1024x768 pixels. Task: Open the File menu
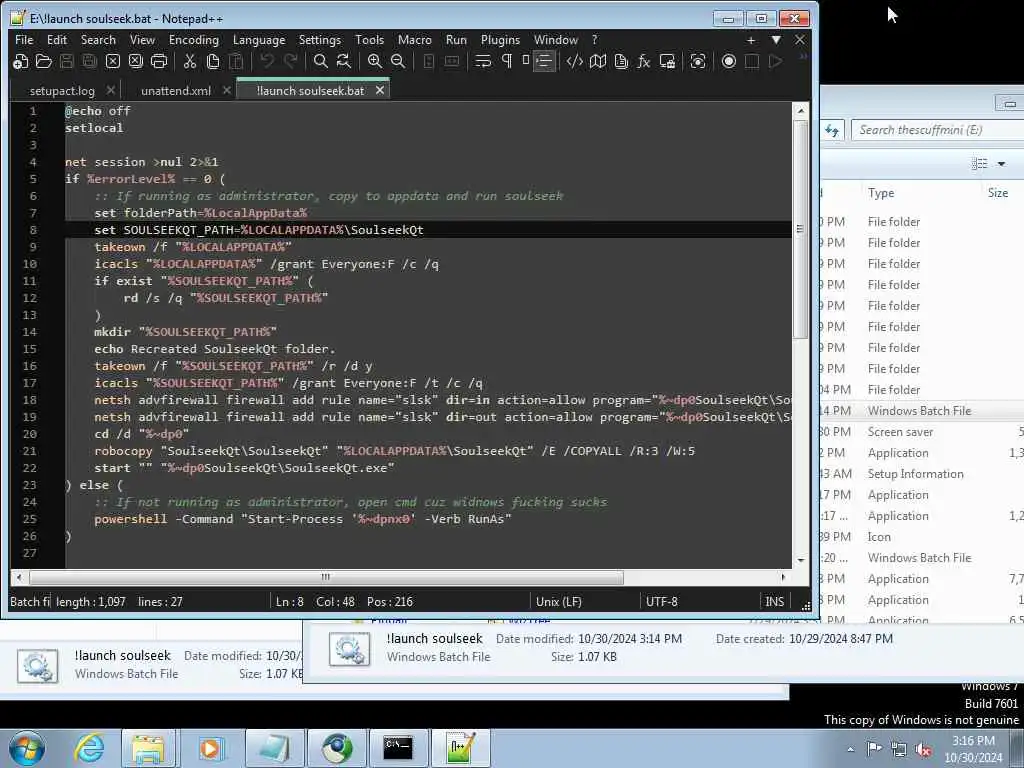(x=24, y=40)
